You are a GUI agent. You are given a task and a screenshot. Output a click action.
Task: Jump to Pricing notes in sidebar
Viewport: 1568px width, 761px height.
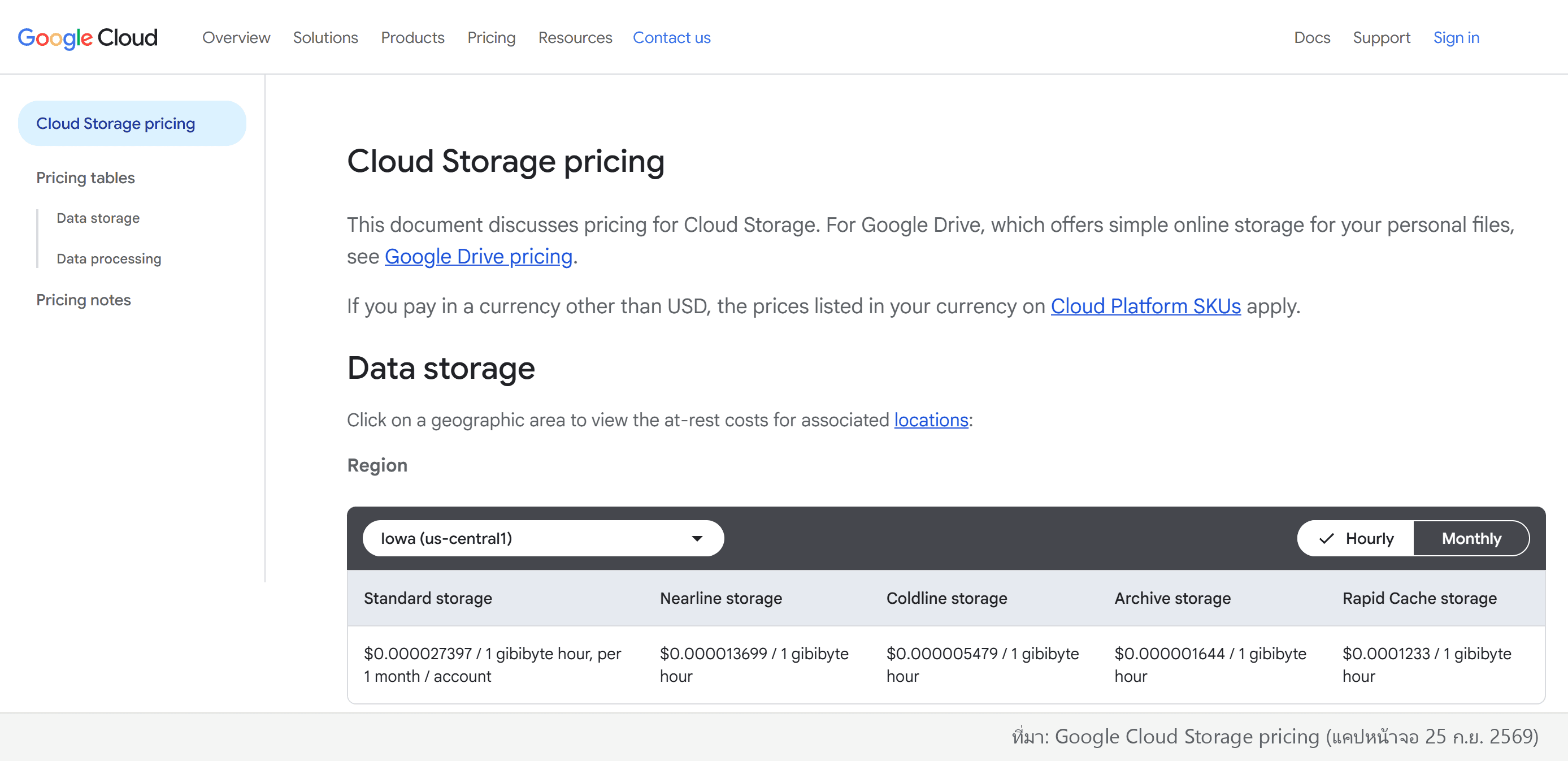click(84, 300)
